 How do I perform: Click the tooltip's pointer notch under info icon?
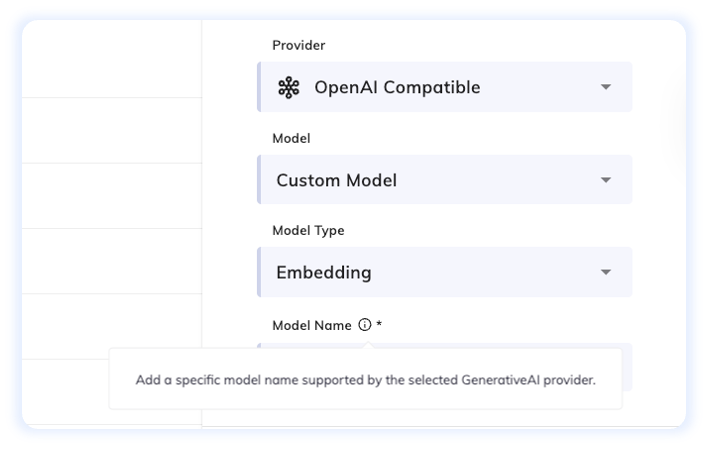tap(368, 345)
